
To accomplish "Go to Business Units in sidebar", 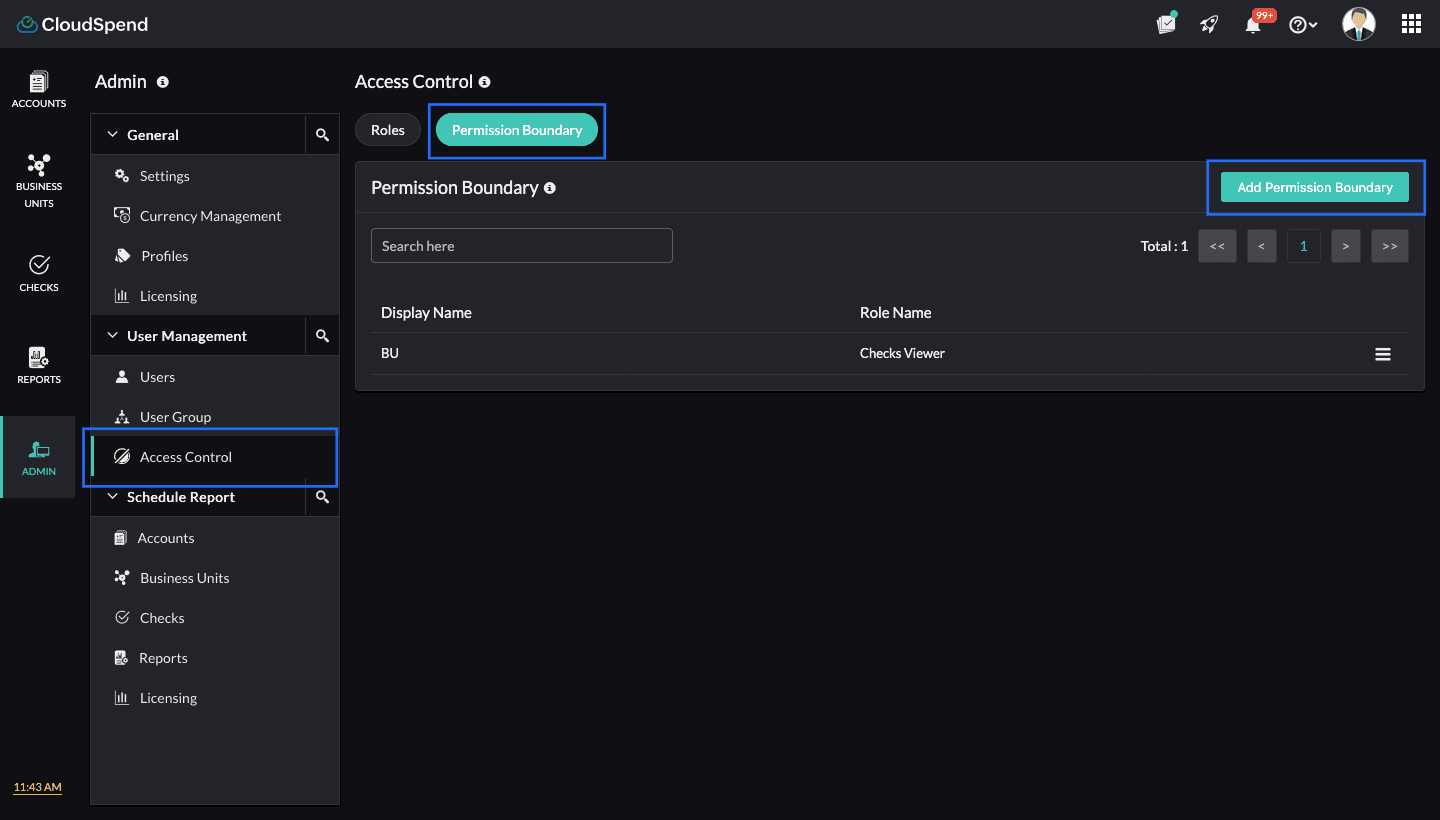I will pyautogui.click(x=39, y=180).
